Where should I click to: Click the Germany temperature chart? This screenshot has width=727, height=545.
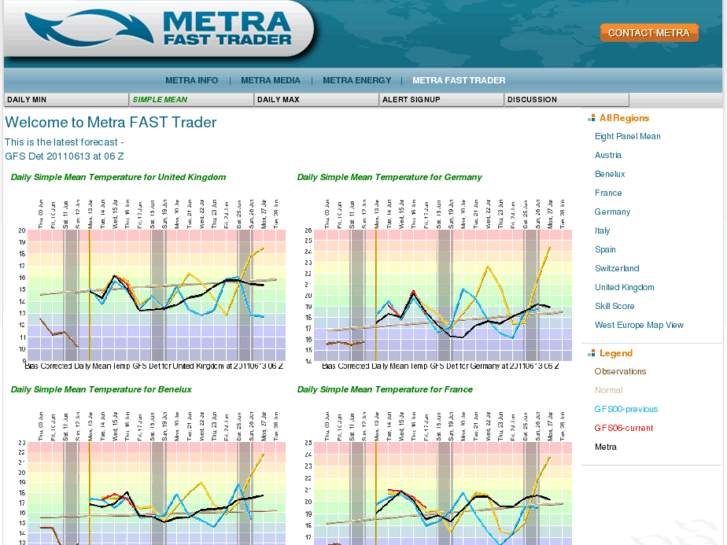[x=438, y=284]
